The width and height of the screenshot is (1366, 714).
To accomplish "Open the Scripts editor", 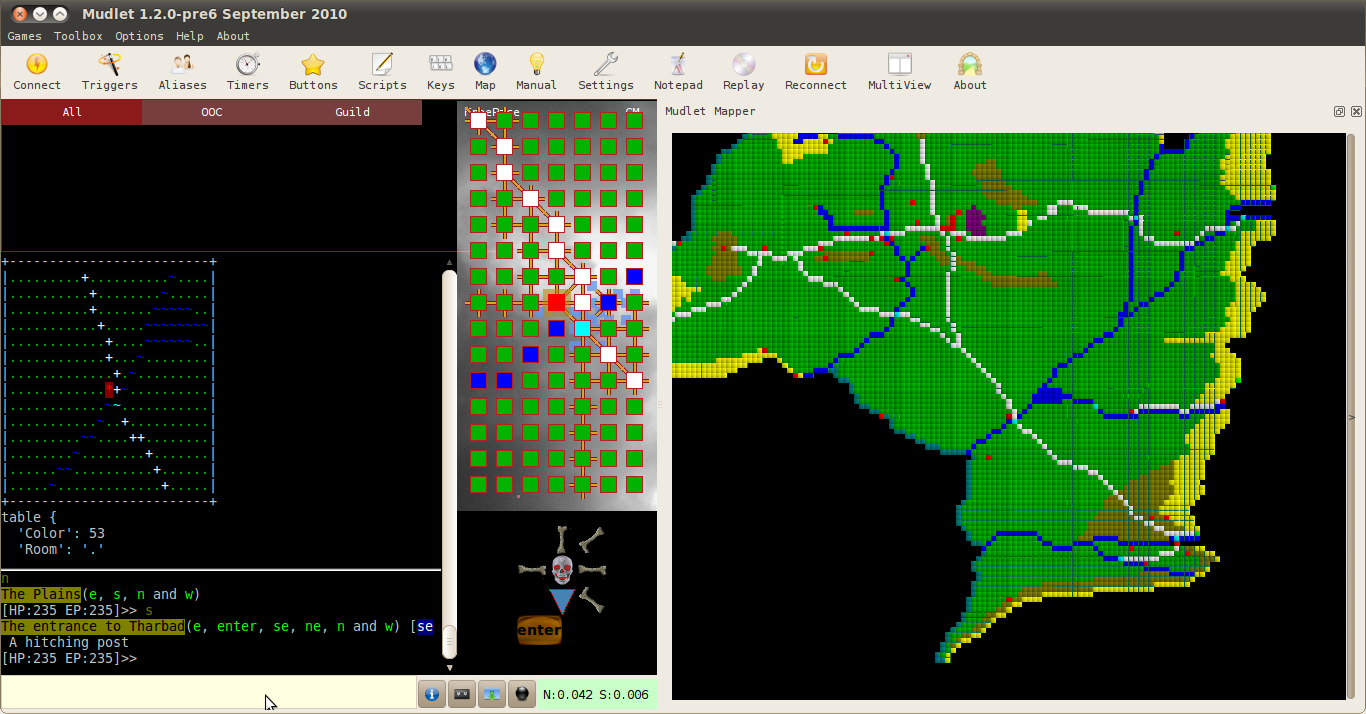I will click(382, 72).
